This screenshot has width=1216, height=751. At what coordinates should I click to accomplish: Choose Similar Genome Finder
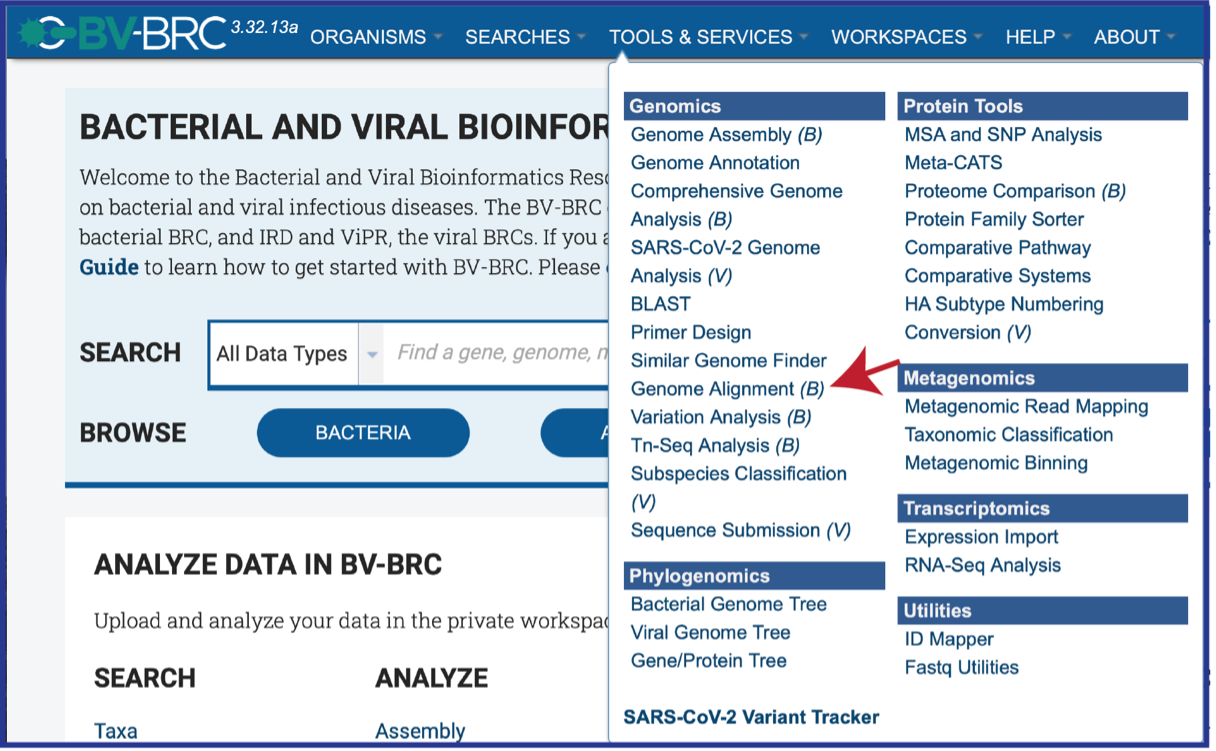click(728, 361)
